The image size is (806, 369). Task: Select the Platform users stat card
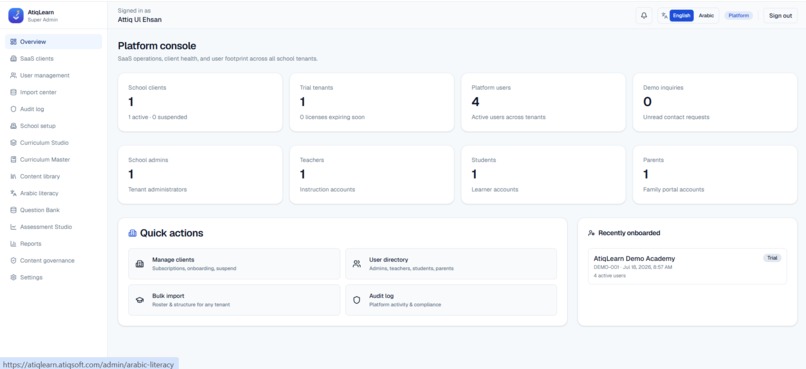click(x=543, y=102)
